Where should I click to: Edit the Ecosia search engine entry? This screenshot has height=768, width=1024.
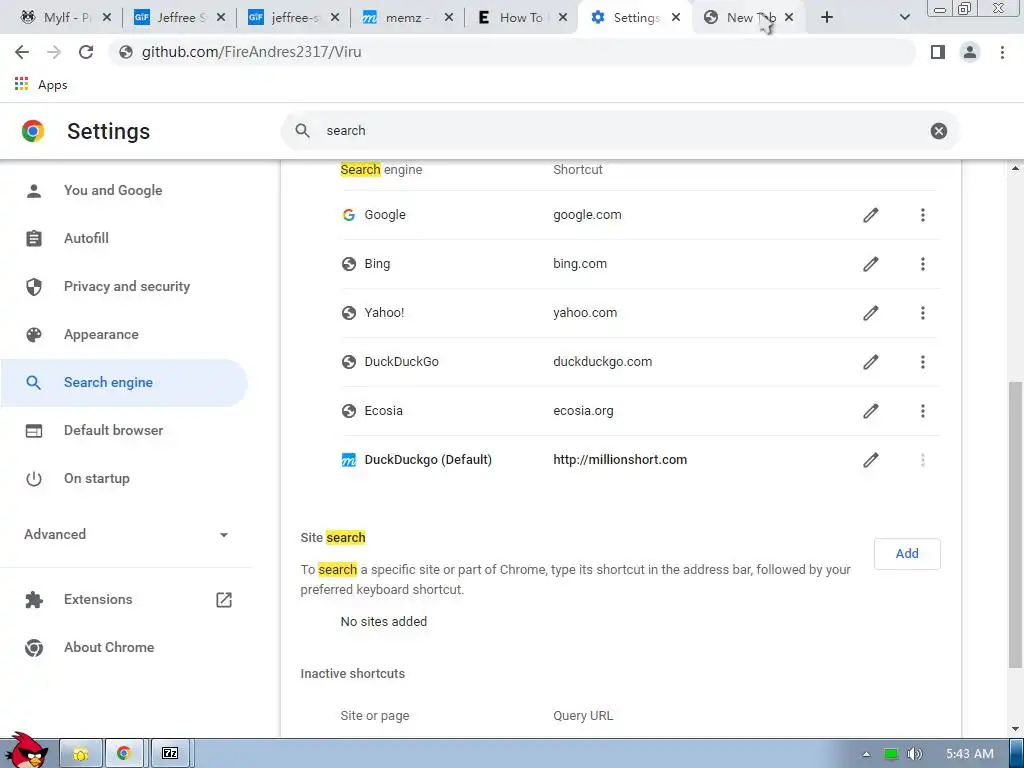point(871,411)
